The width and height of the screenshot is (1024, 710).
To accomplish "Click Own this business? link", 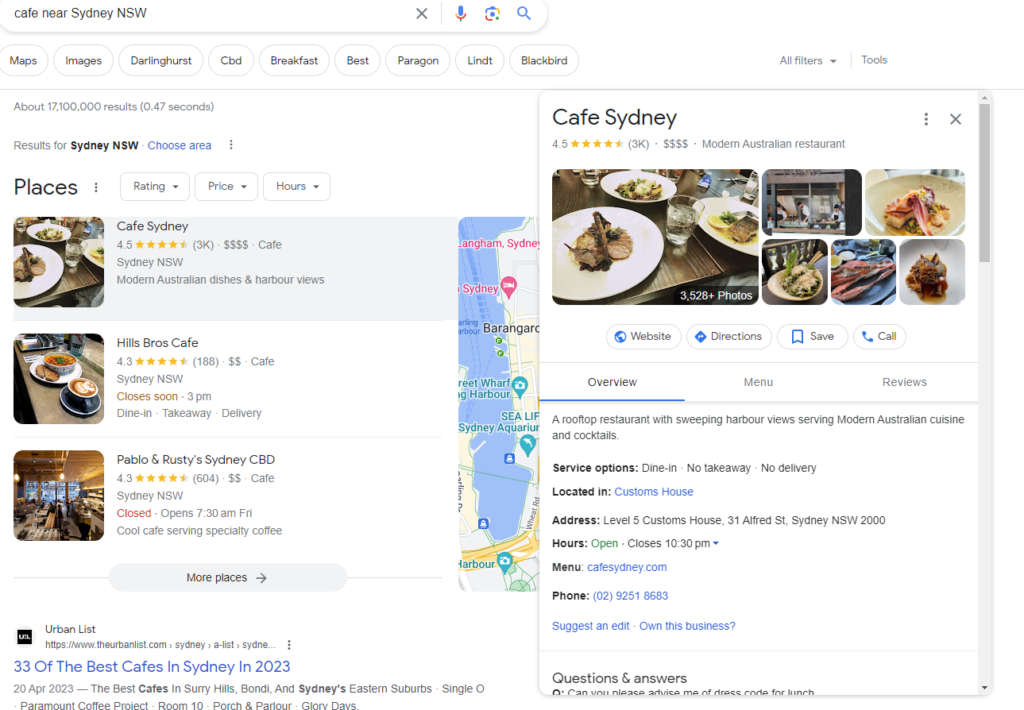I will (x=687, y=626).
